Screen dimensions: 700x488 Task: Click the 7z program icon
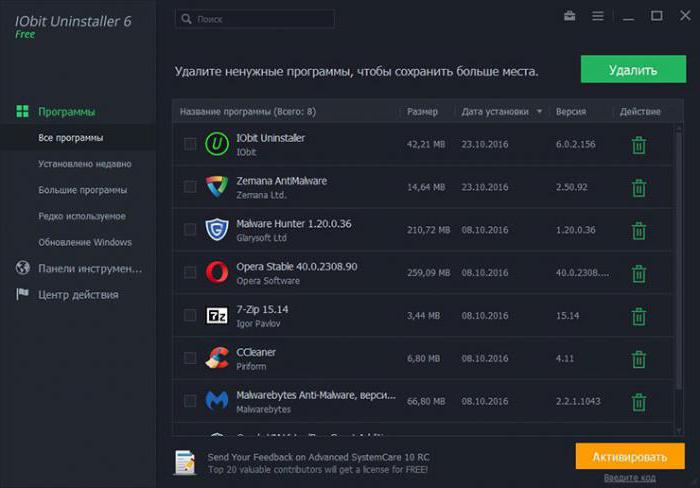click(x=217, y=315)
